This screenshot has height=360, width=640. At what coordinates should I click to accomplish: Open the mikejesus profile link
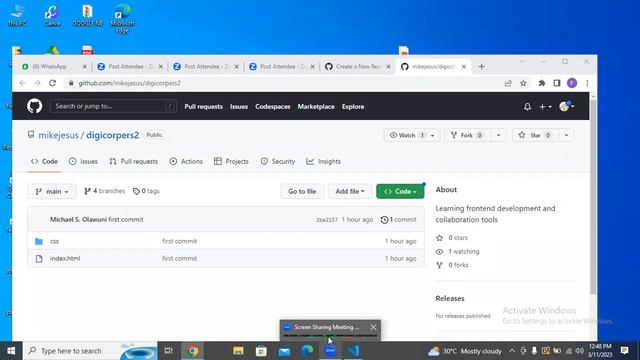click(x=58, y=135)
